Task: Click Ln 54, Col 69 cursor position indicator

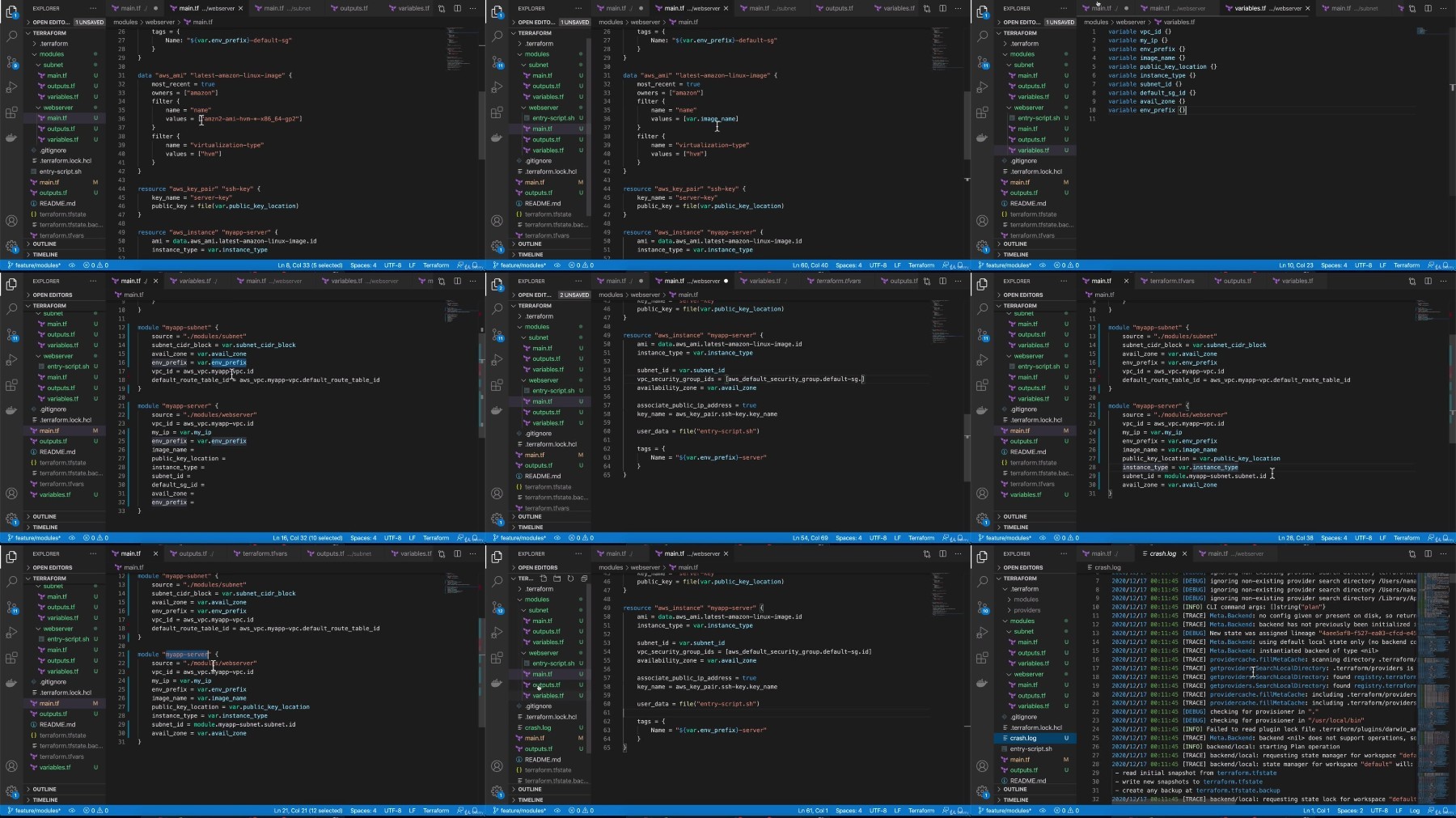Action: [811, 538]
